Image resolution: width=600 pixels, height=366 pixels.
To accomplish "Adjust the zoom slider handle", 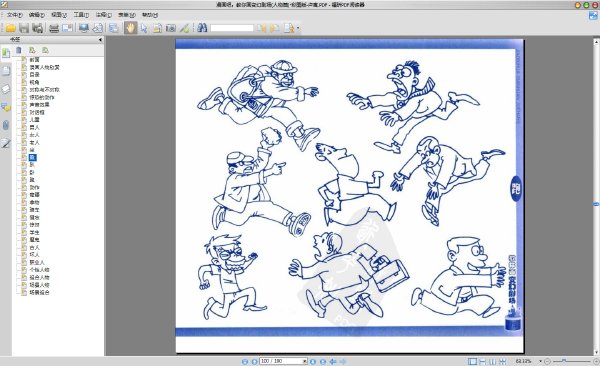I will point(563,361).
